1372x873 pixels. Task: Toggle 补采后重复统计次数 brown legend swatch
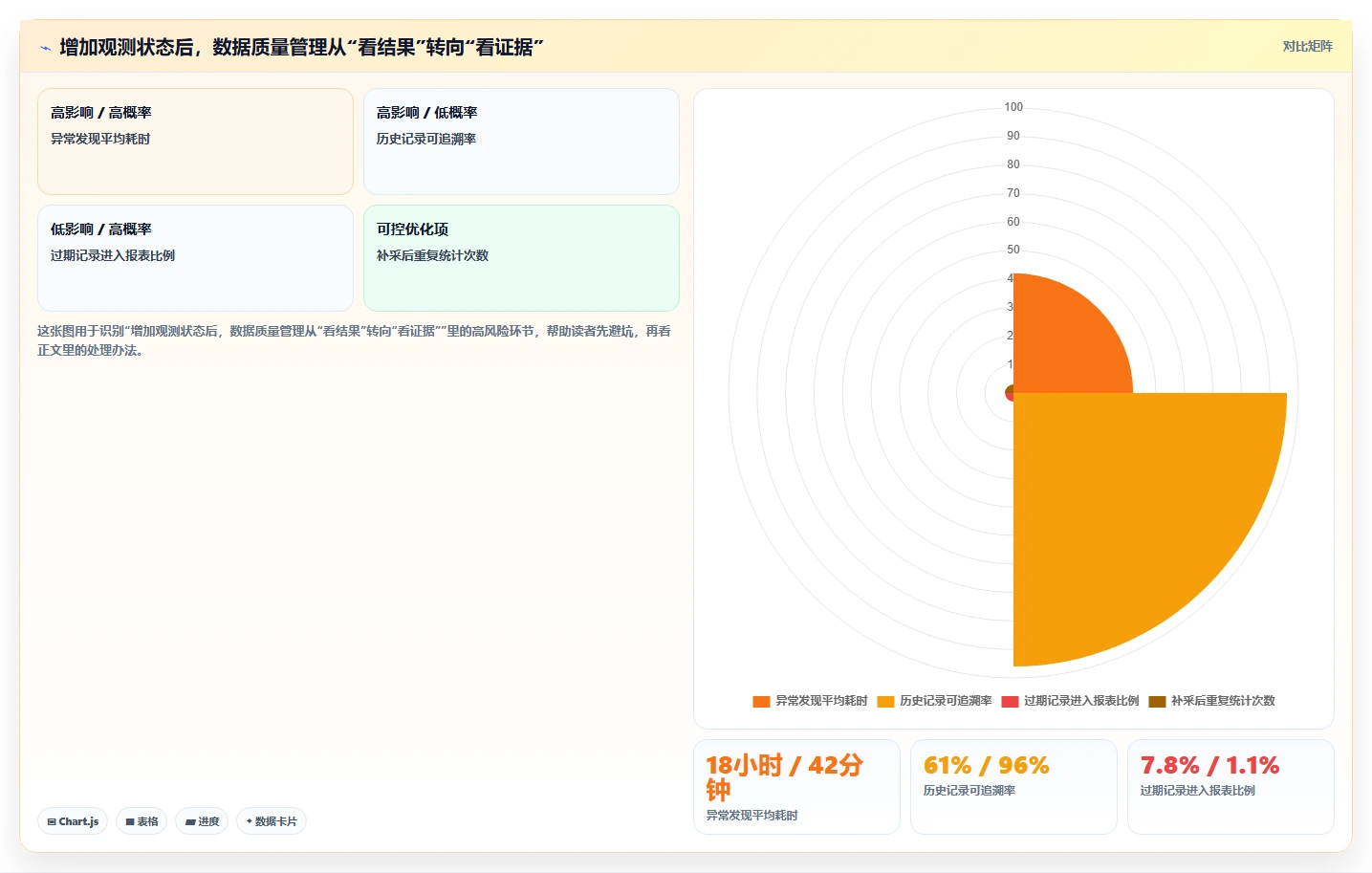(x=1157, y=701)
